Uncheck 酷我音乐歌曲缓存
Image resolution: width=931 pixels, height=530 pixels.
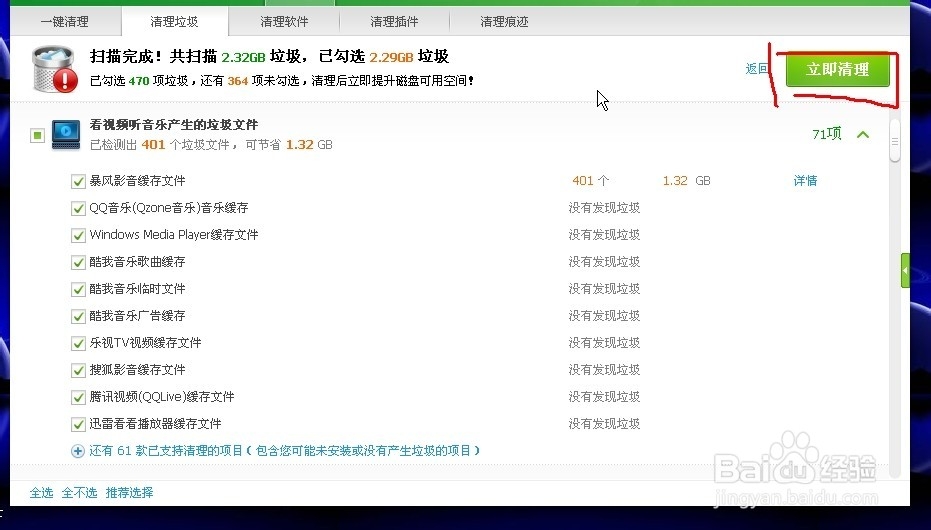[x=78, y=262]
